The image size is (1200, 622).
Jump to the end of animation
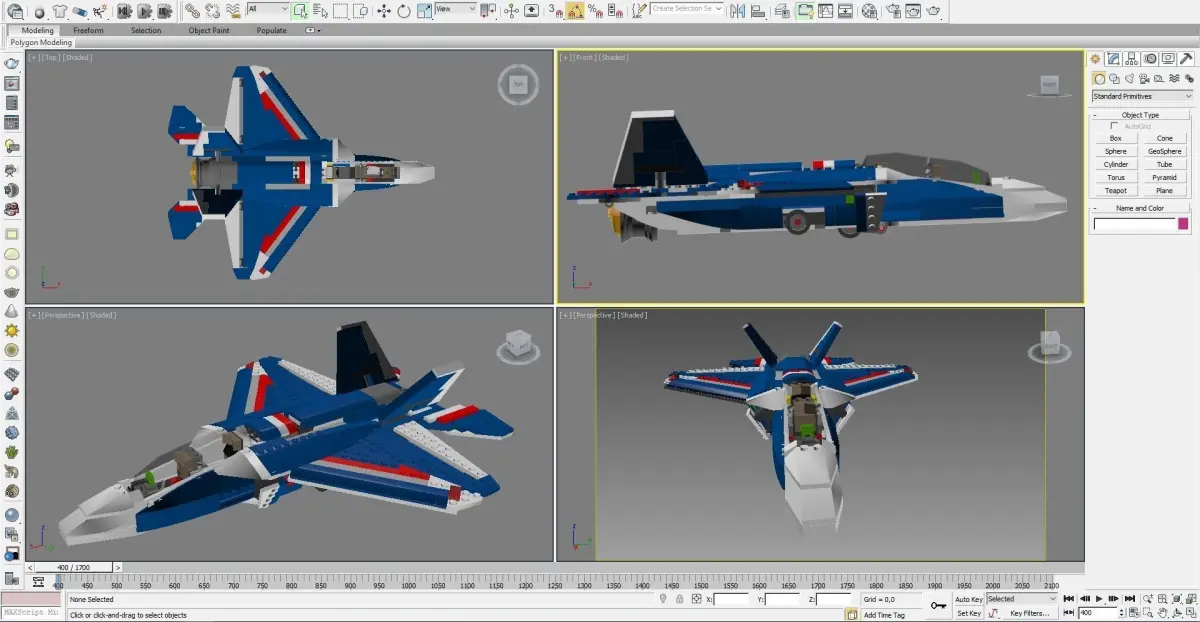(1130, 599)
